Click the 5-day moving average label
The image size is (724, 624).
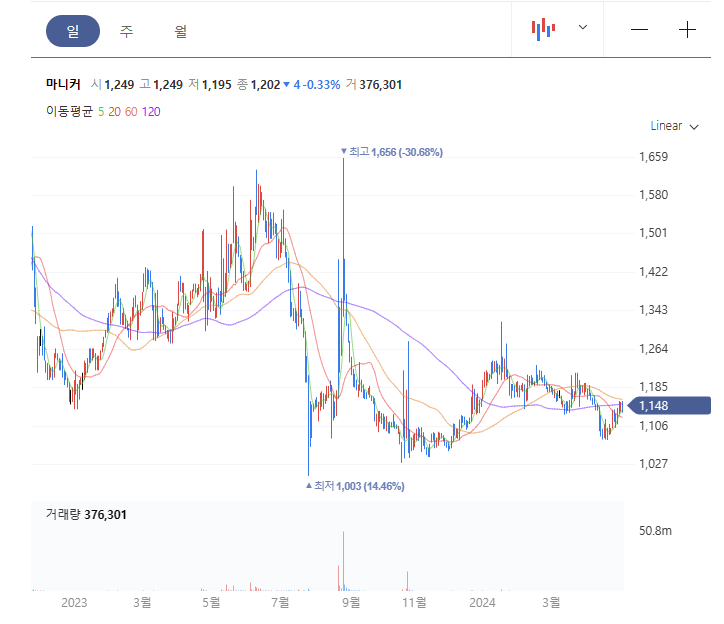101,112
